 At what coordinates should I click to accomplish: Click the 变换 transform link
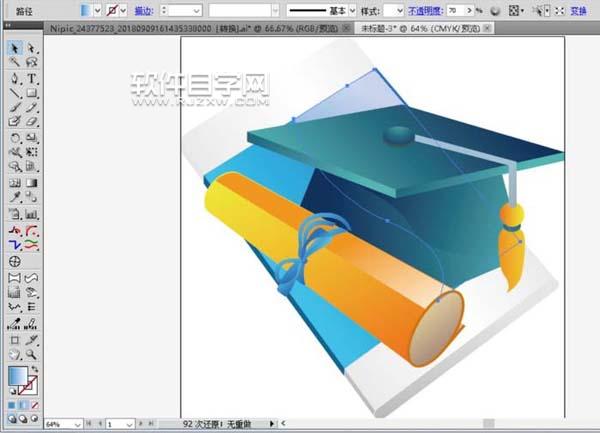click(x=578, y=9)
